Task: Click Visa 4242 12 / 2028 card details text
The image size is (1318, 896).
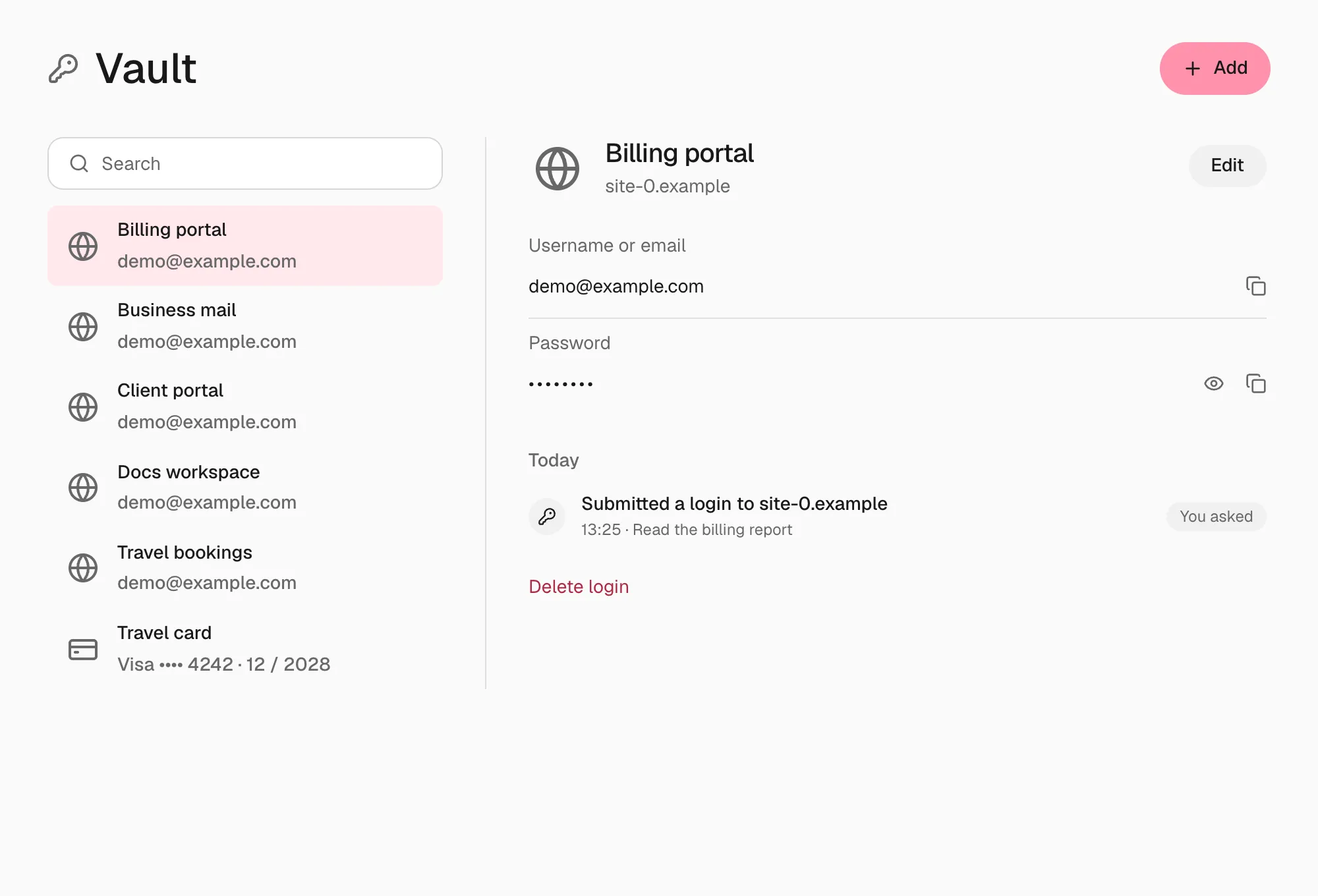Action: (224, 664)
